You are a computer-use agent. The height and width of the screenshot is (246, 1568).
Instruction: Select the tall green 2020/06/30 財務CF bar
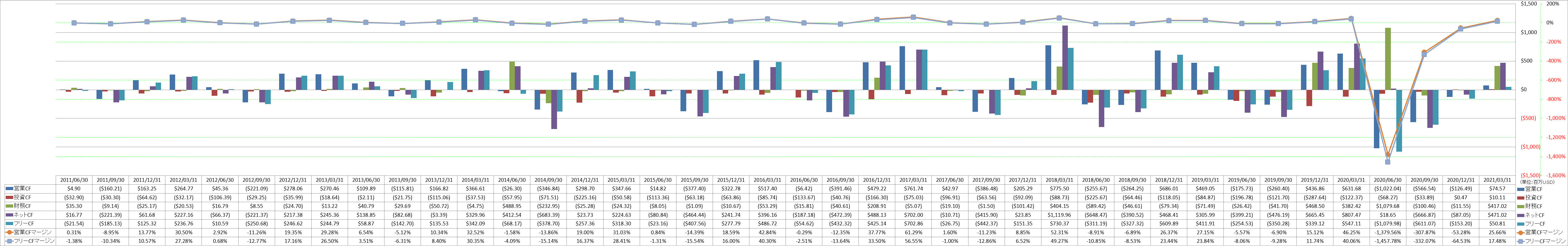pyautogui.click(x=1388, y=58)
